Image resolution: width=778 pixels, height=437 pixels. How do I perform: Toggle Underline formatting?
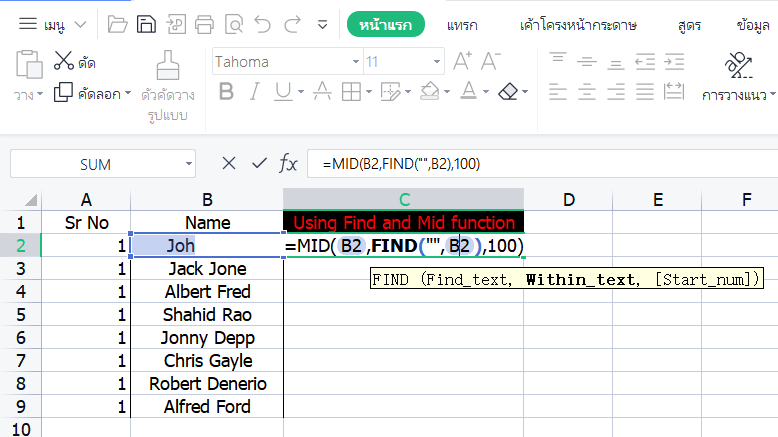coord(283,92)
